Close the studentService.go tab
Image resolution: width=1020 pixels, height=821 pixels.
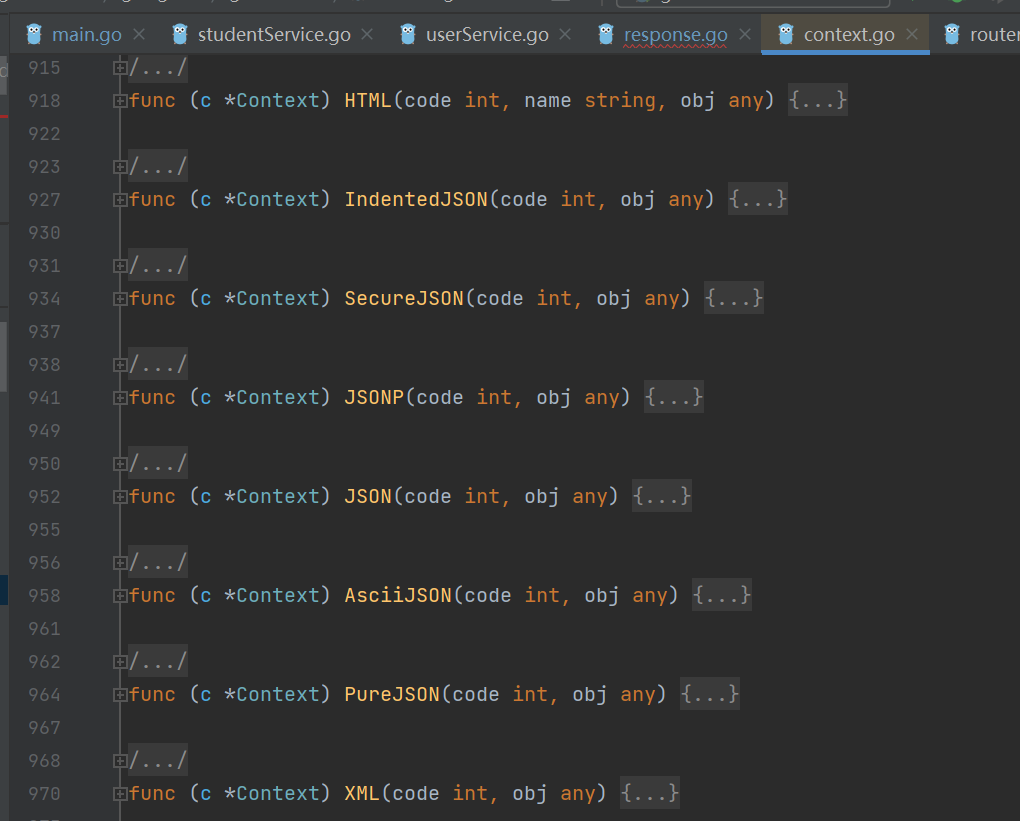tap(367, 35)
